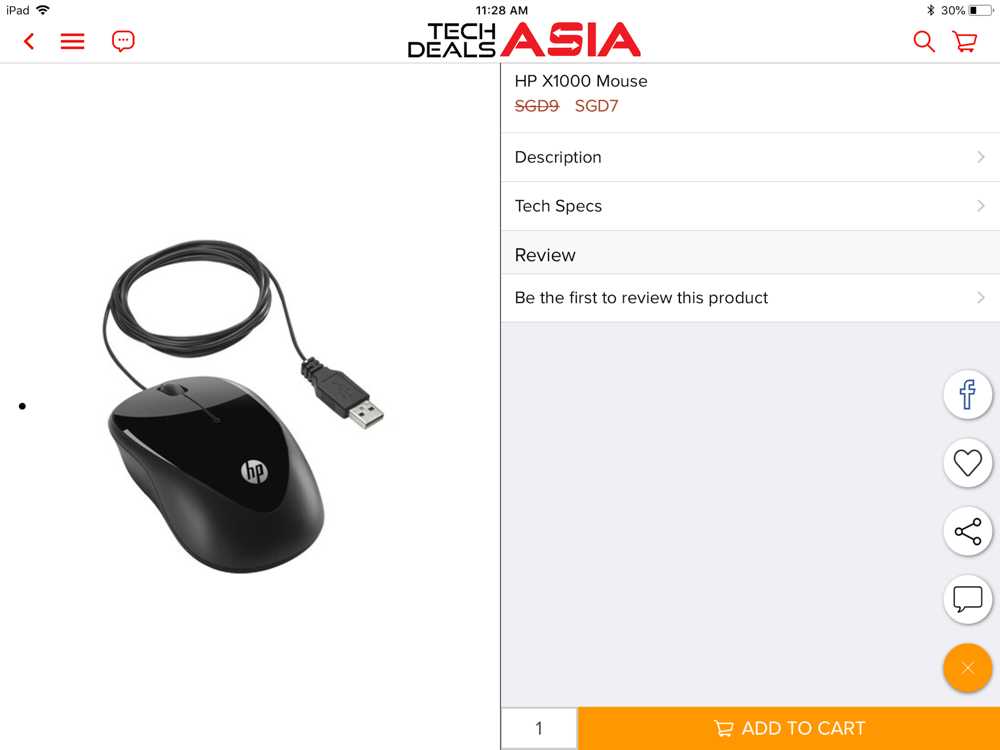Open the chat bubble icon in header
The height and width of the screenshot is (750, 1000).
coord(123,41)
